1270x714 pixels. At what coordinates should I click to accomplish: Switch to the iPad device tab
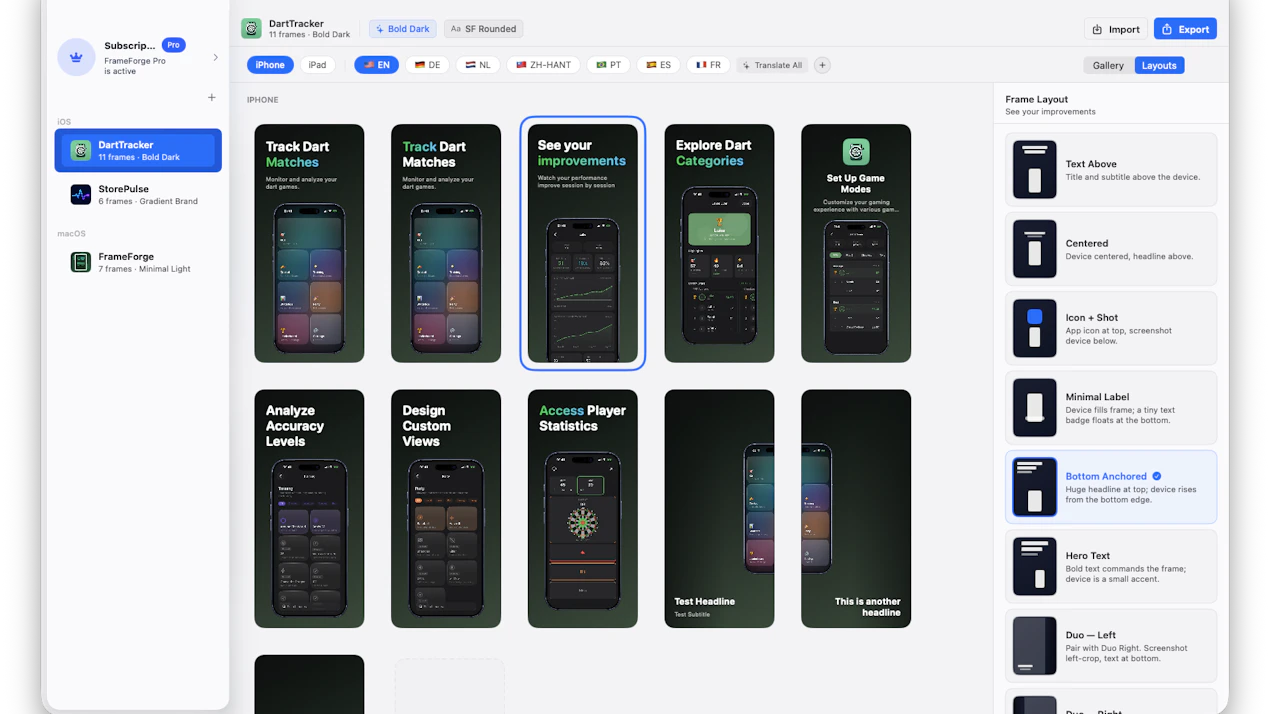pyautogui.click(x=317, y=65)
